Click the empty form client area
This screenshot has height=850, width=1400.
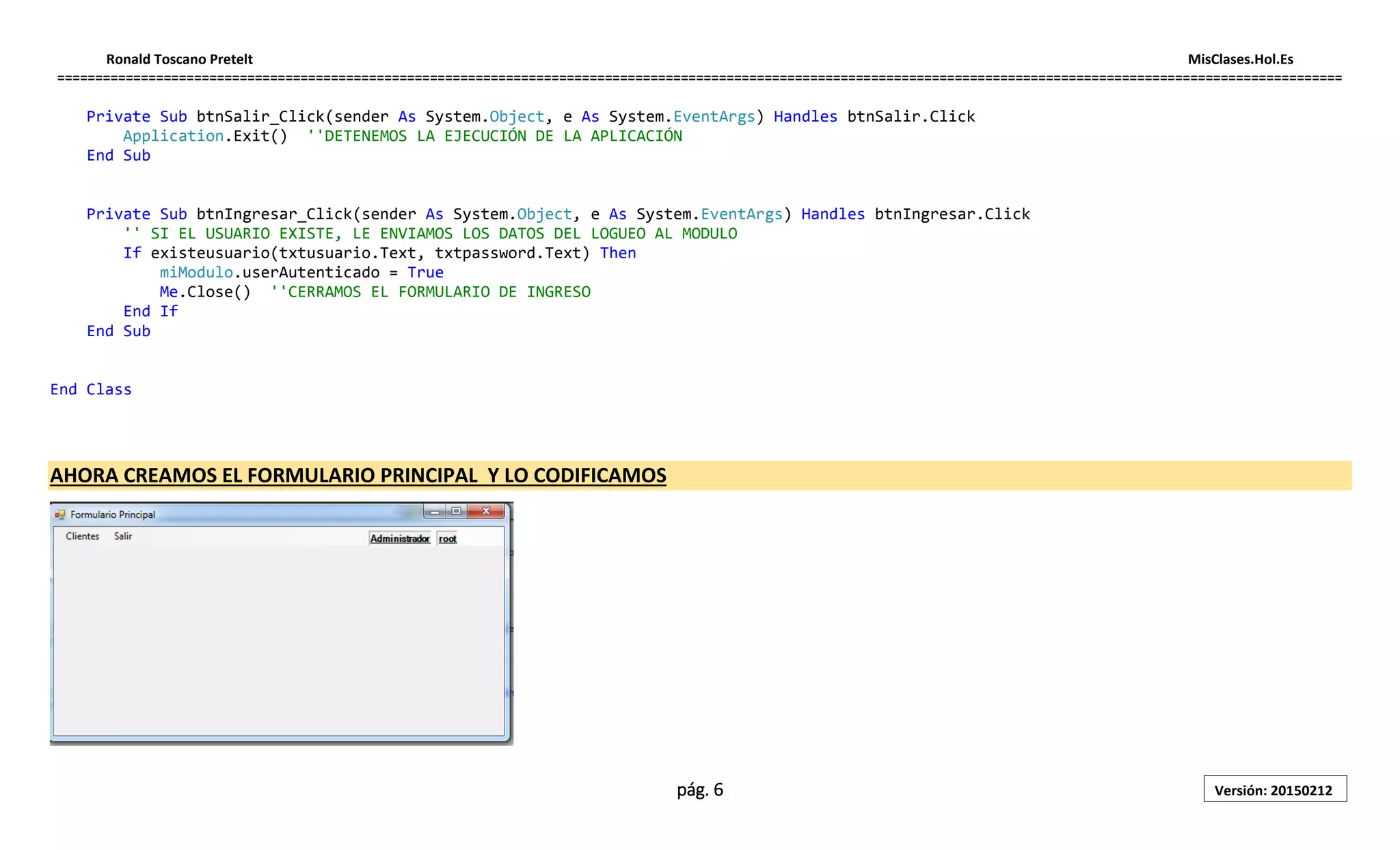[x=279, y=642]
